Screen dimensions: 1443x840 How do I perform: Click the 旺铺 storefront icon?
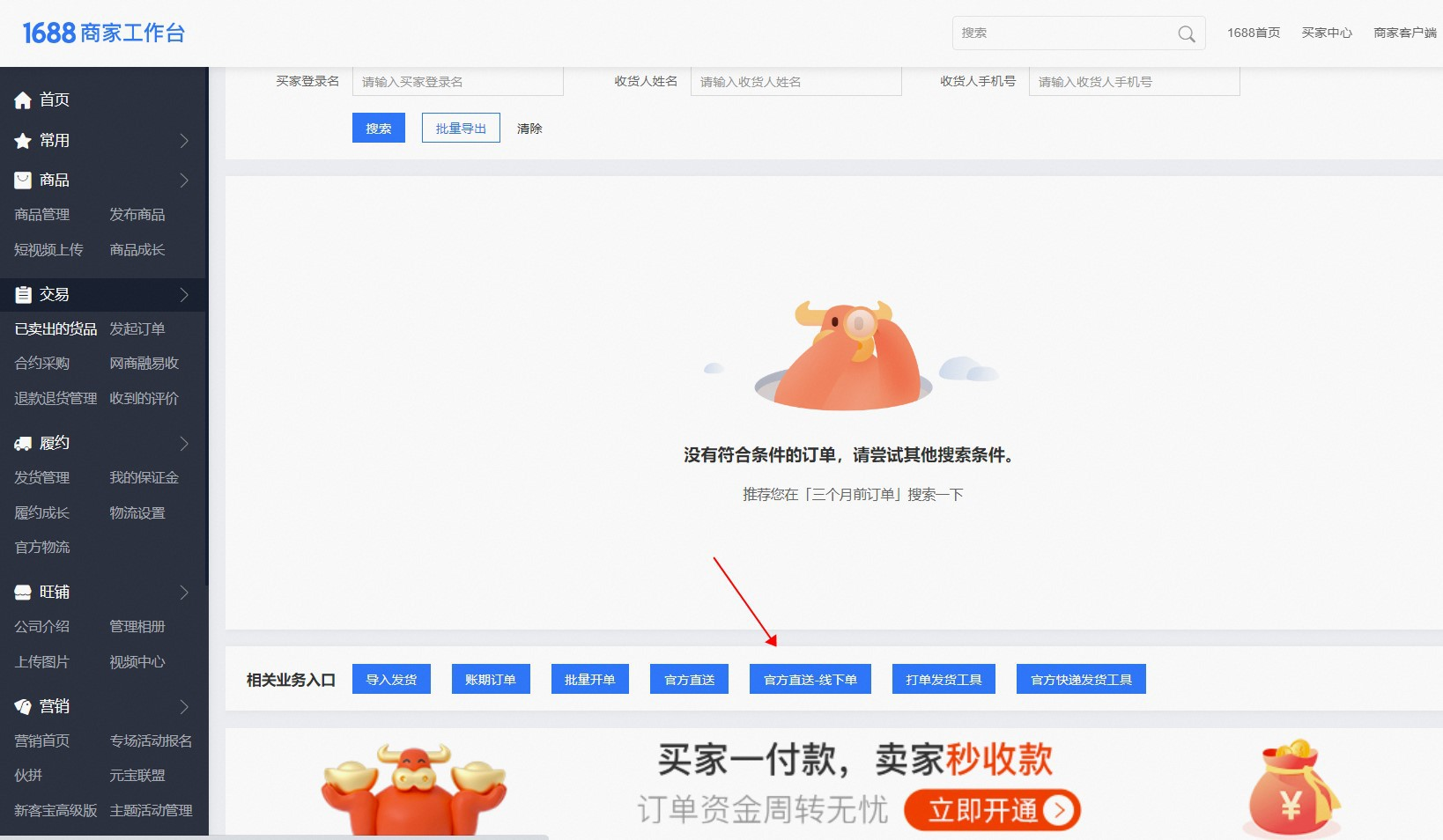(x=23, y=593)
